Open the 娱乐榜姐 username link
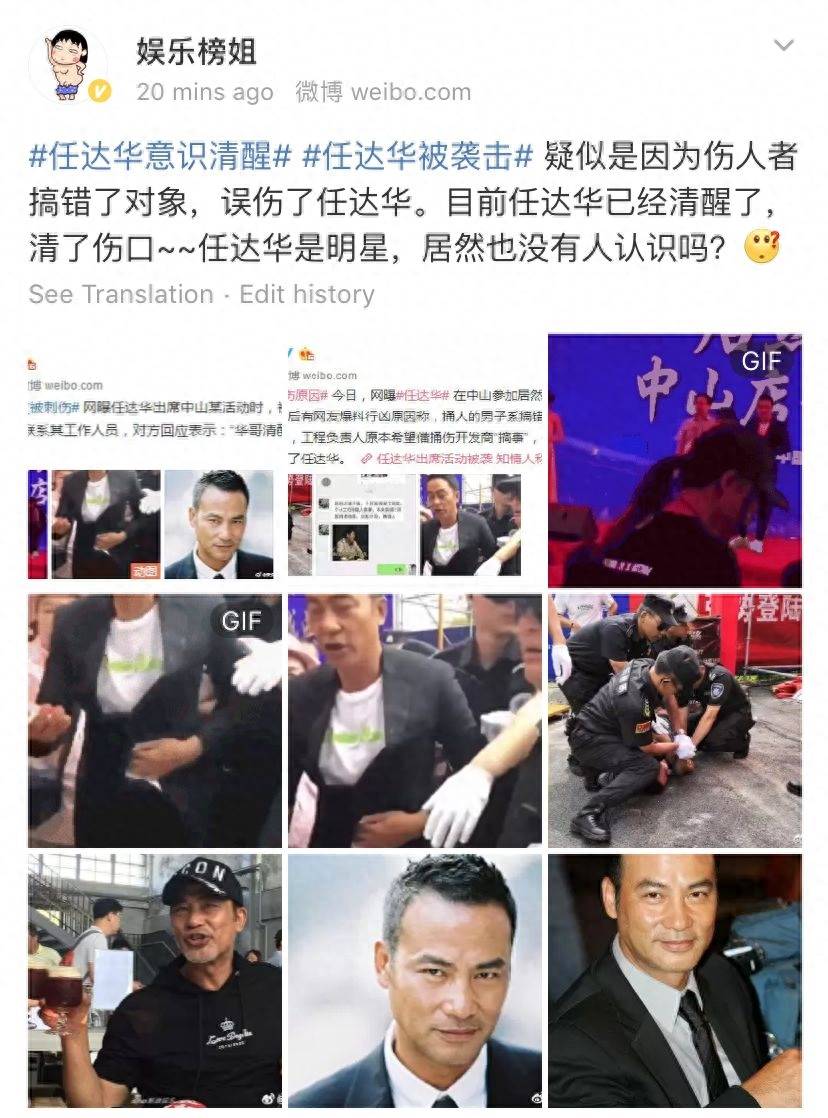This screenshot has width=828, height=1118. tap(196, 52)
